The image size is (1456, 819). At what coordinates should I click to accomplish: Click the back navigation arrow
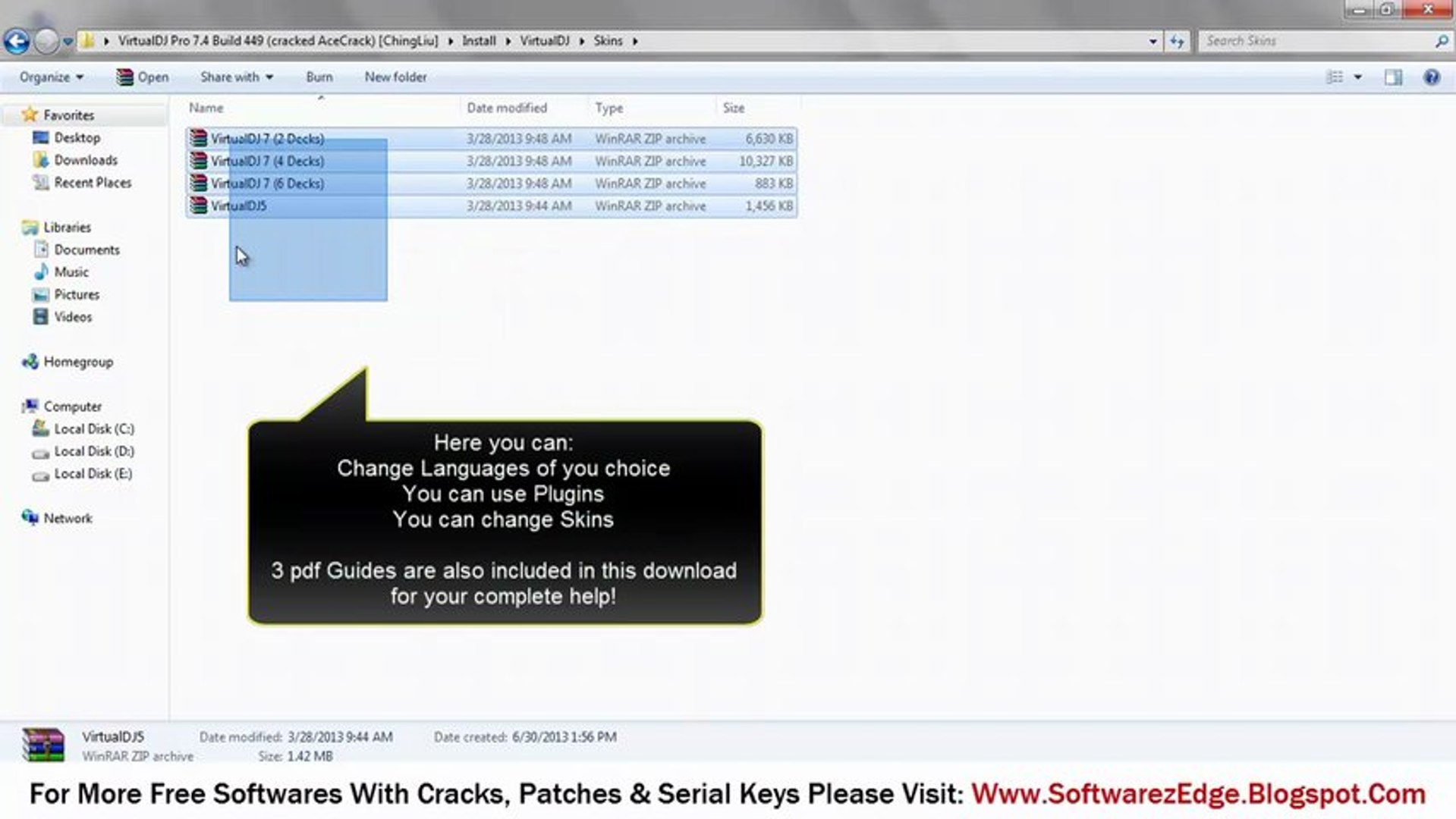[16, 40]
